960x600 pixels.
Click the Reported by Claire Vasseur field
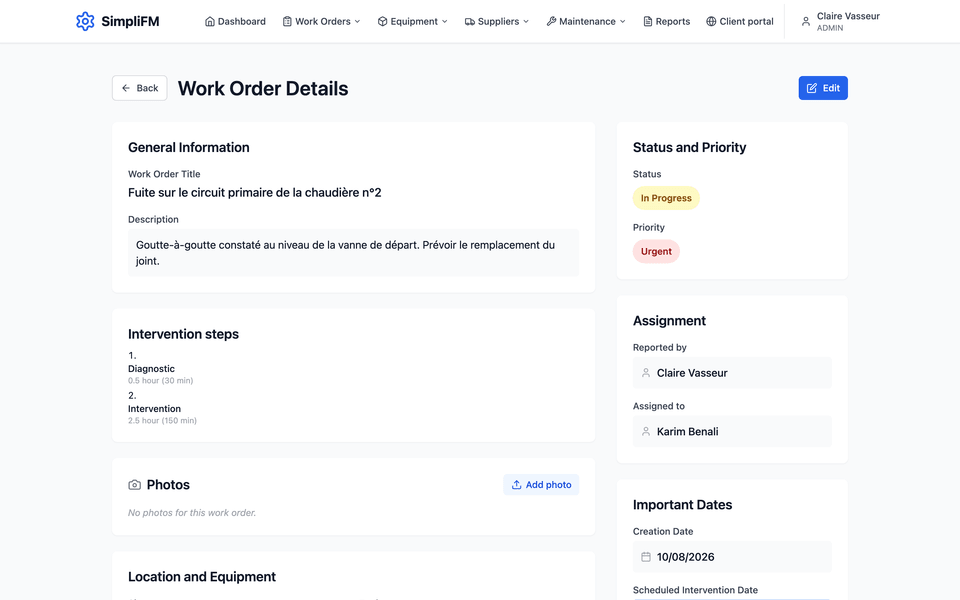tap(732, 373)
